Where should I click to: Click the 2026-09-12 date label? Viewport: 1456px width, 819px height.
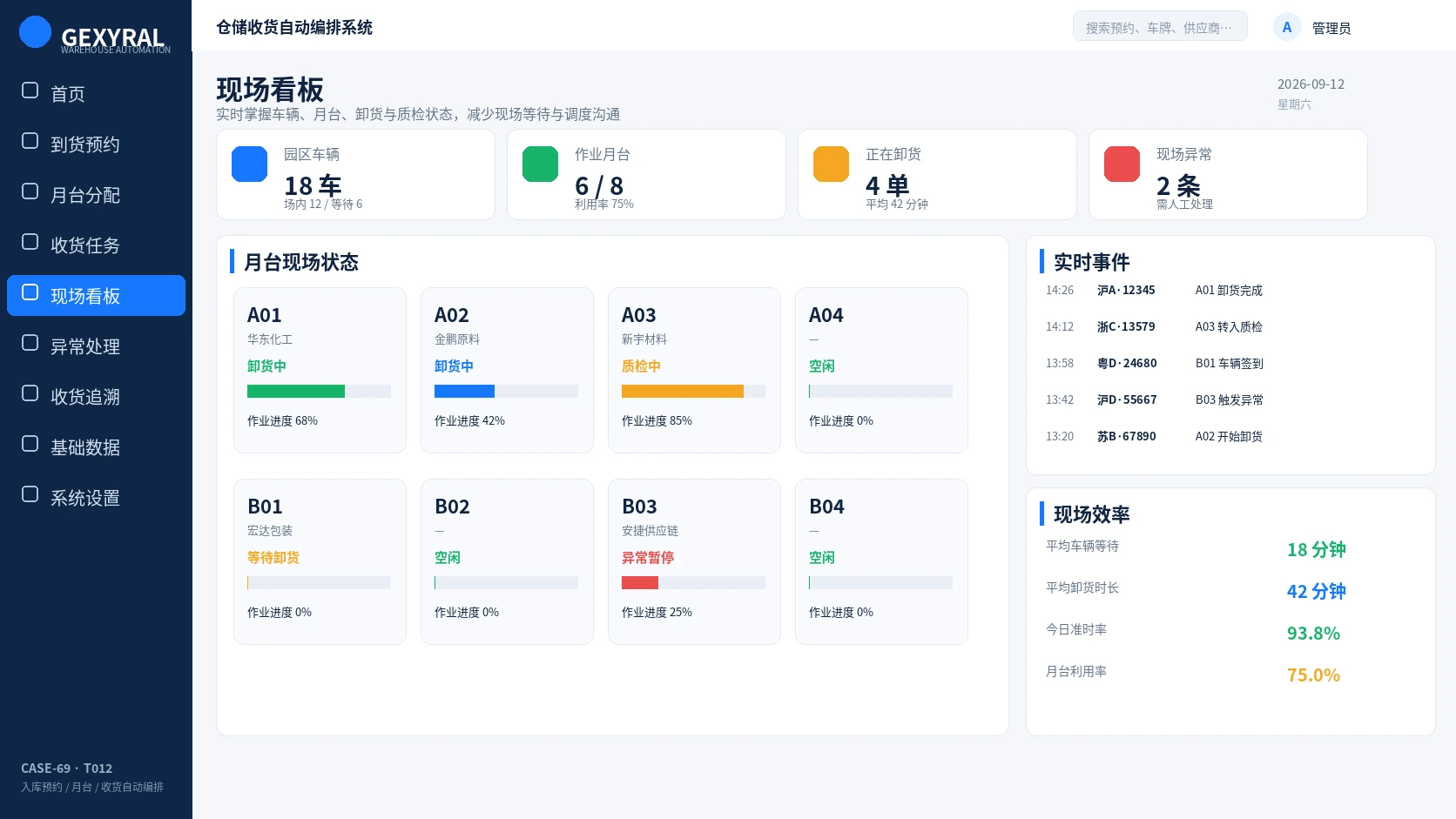(1311, 84)
